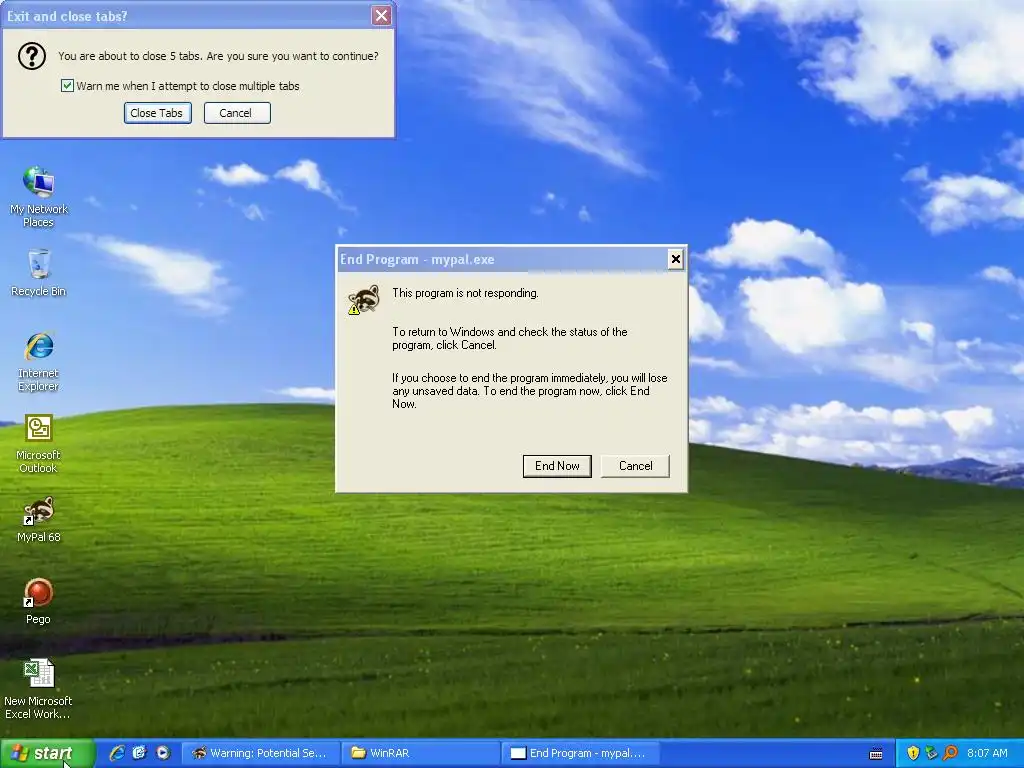This screenshot has width=1024, height=768.
Task: Click the raccoon warning icon in End Program dialog
Action: click(364, 300)
